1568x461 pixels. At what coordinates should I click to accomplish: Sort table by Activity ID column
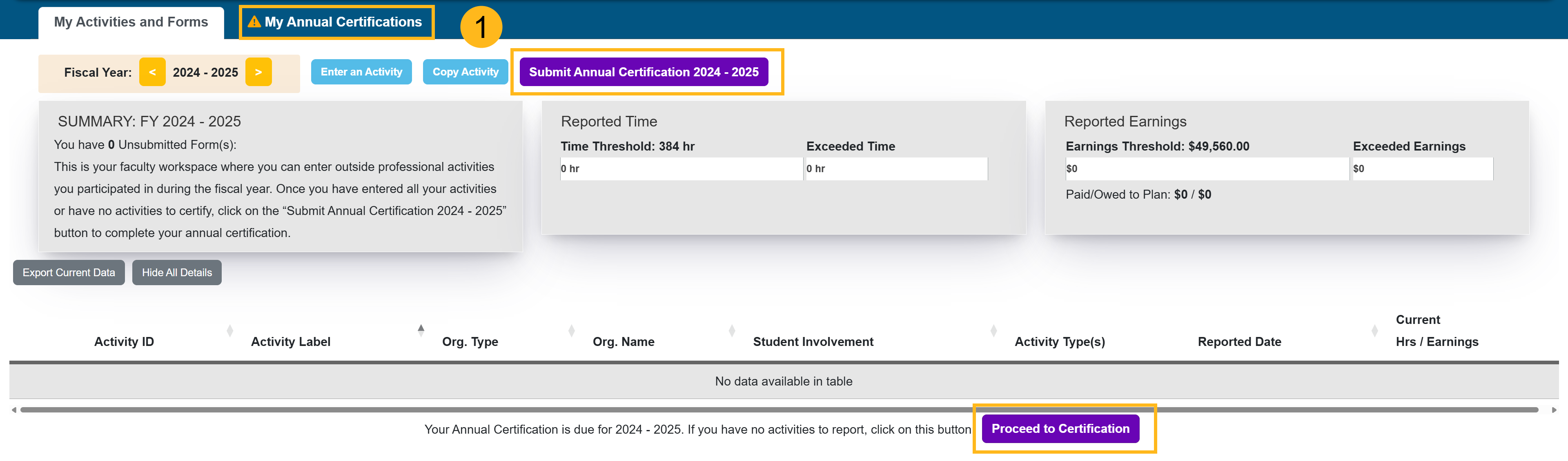tap(229, 331)
